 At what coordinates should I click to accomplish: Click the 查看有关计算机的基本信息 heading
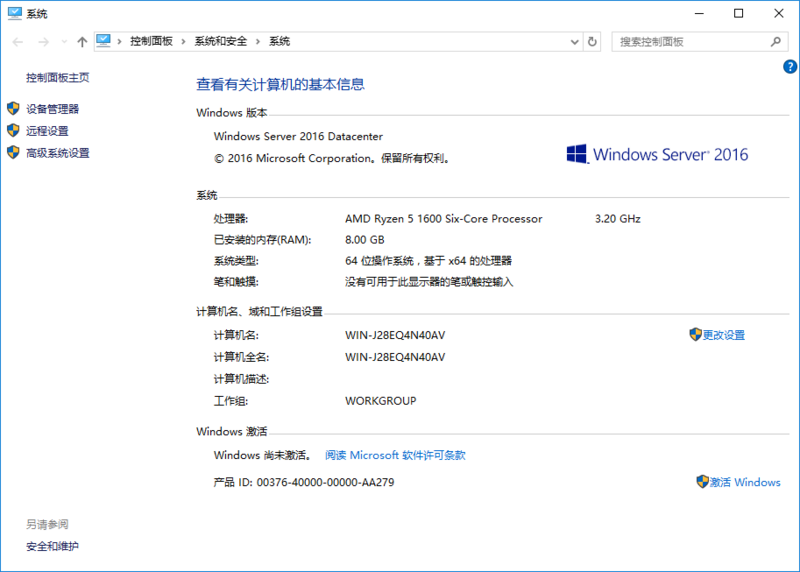280,84
